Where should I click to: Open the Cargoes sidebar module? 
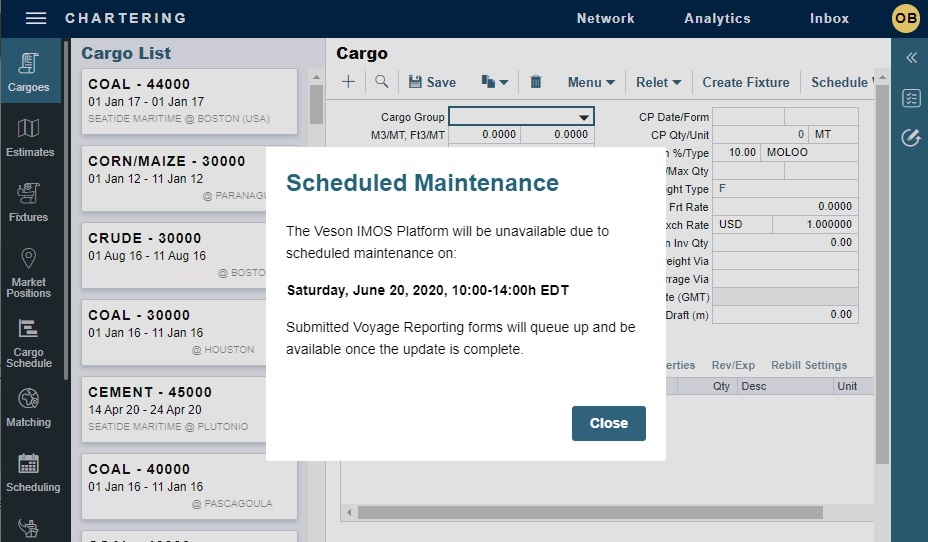click(29, 72)
